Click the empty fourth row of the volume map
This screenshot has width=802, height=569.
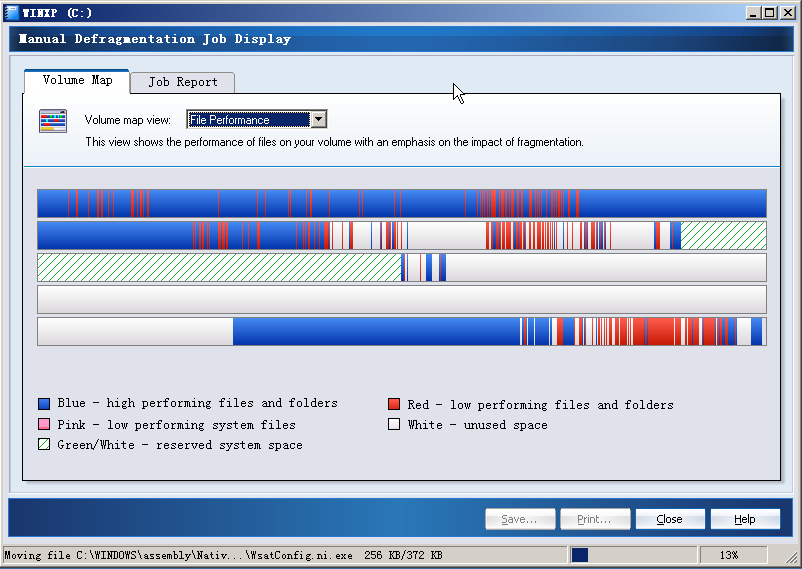tap(402, 299)
